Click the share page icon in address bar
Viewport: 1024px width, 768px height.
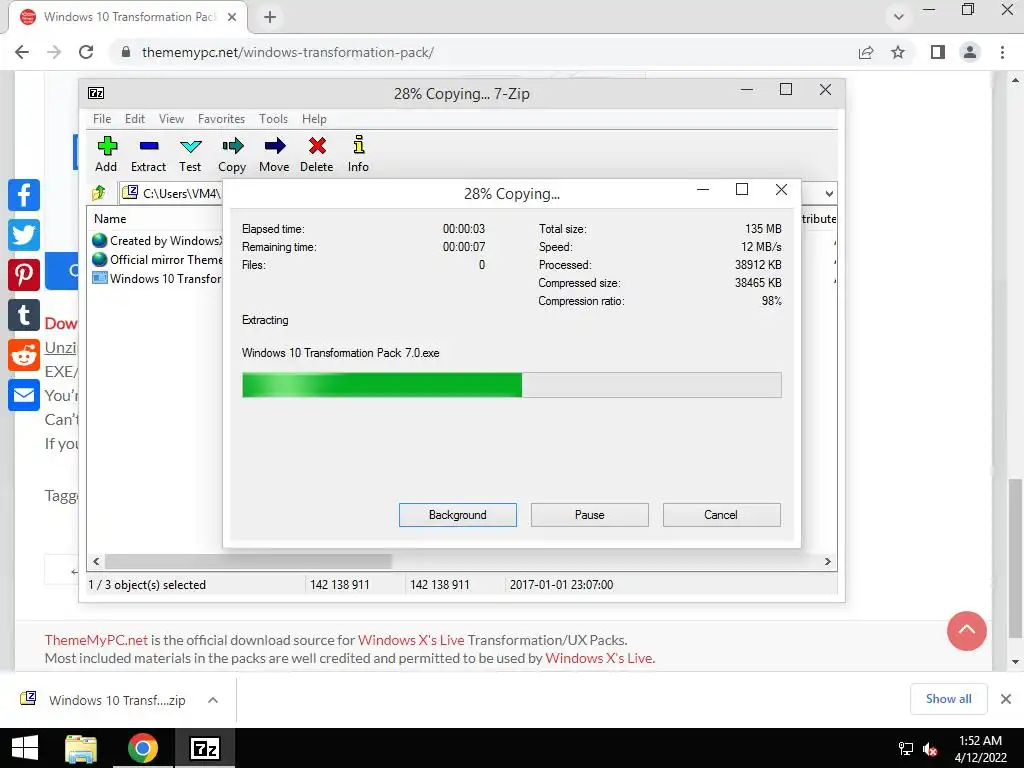click(x=866, y=52)
